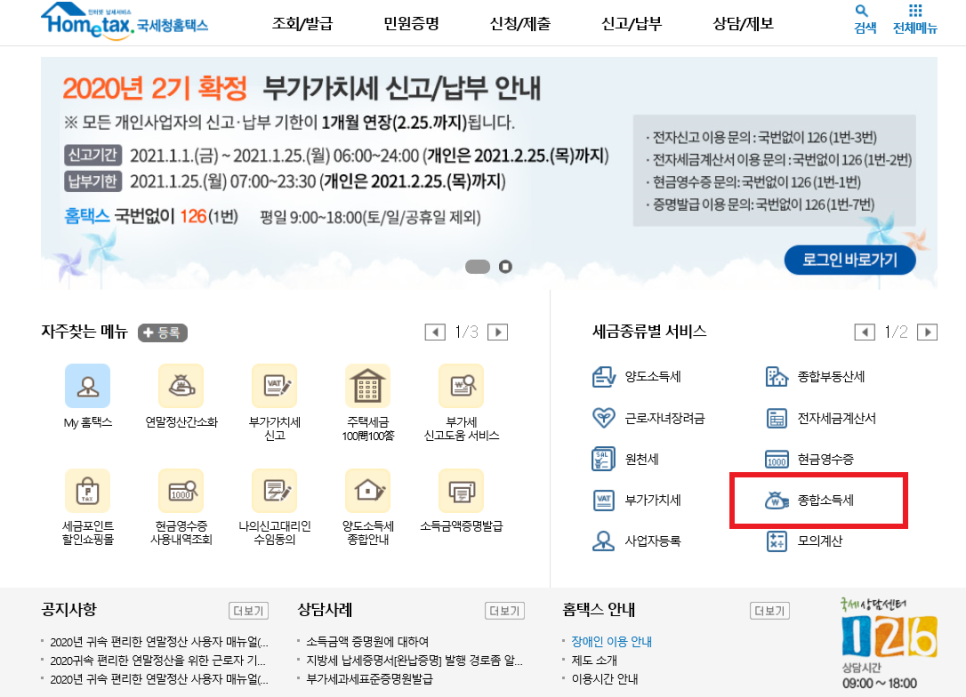Image resolution: width=966 pixels, height=697 pixels.
Task: Select the second banner slide indicator
Action: (505, 267)
